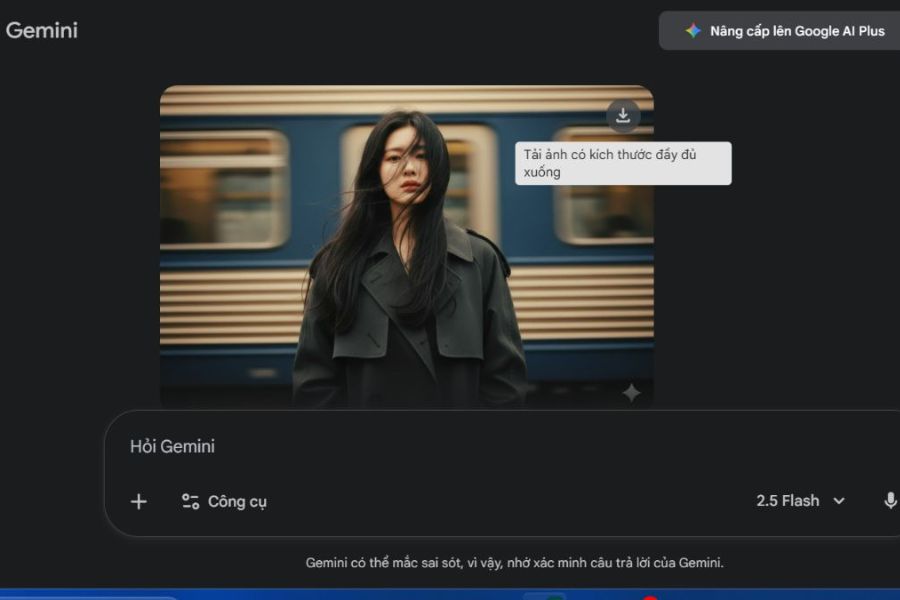Click the plus icon to add files

(x=139, y=502)
